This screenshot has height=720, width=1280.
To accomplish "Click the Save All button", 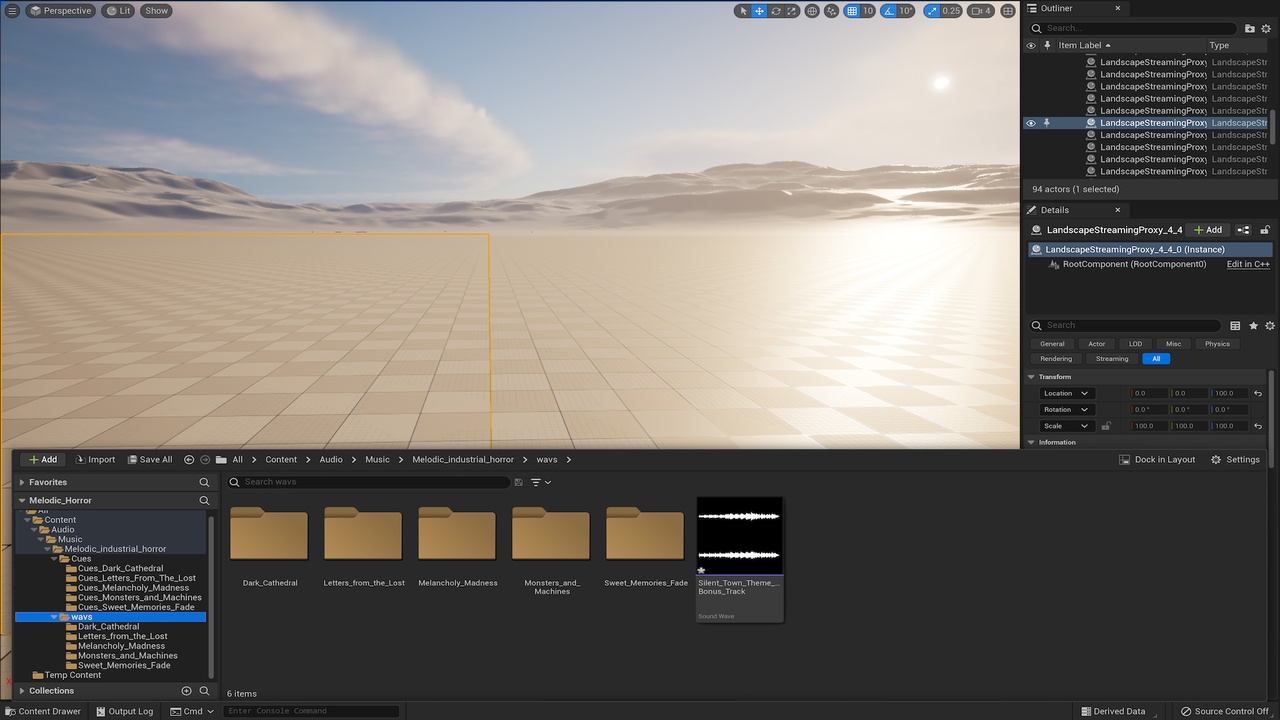I will [150, 459].
